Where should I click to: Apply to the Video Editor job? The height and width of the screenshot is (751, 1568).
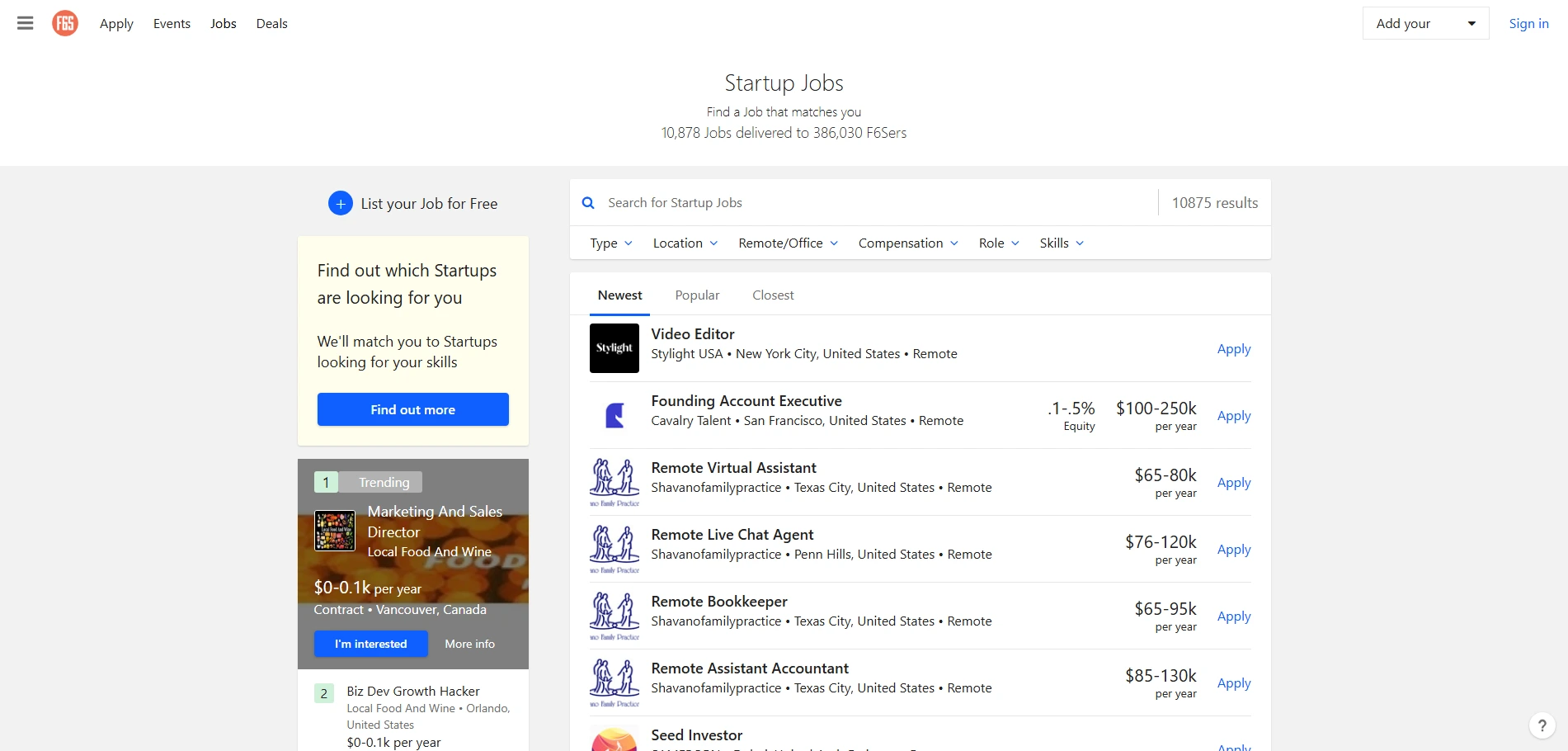(1234, 349)
